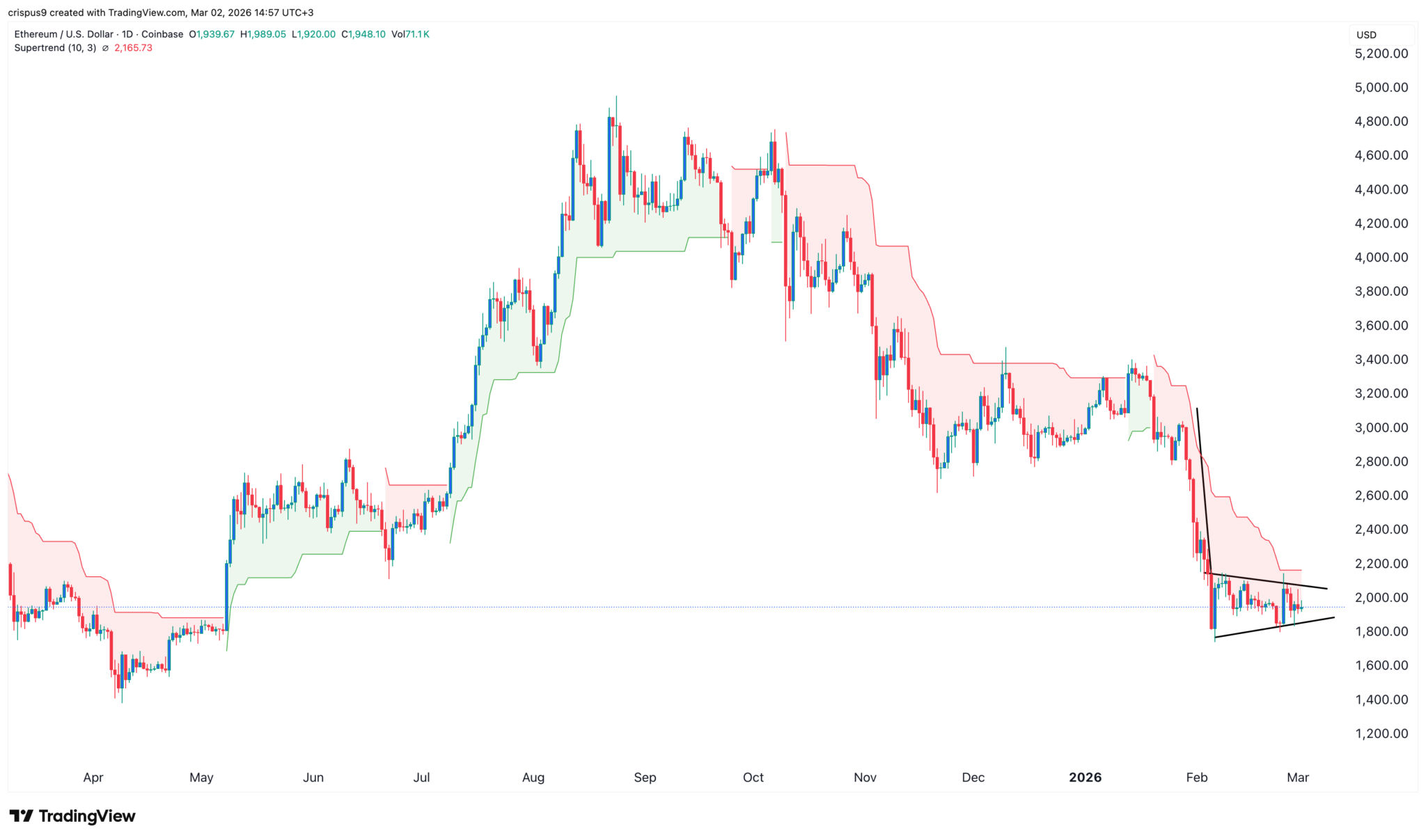This screenshot has width=1426, height=840.
Task: Click the Supertrend hidden-value ∅ symbol
Action: 105,48
